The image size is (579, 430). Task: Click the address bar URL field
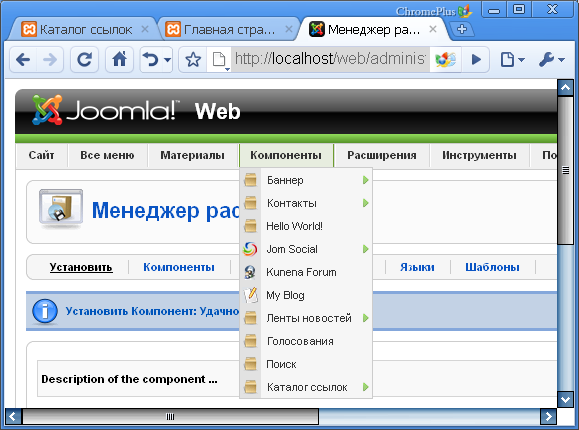click(x=330, y=59)
